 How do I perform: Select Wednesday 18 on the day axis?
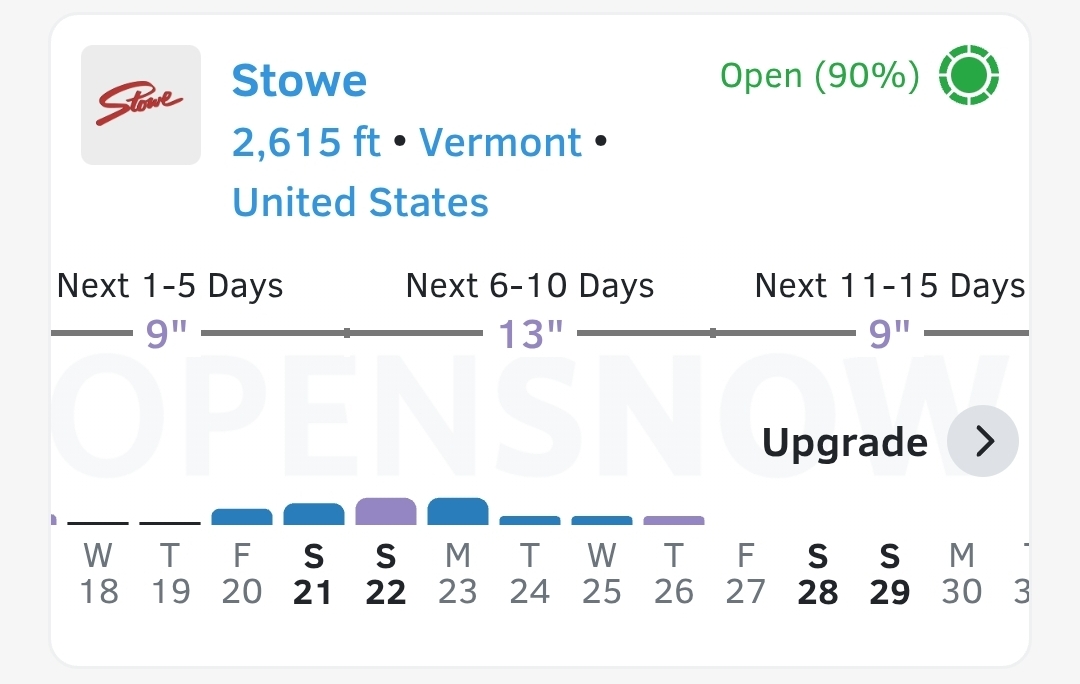[x=98, y=574]
